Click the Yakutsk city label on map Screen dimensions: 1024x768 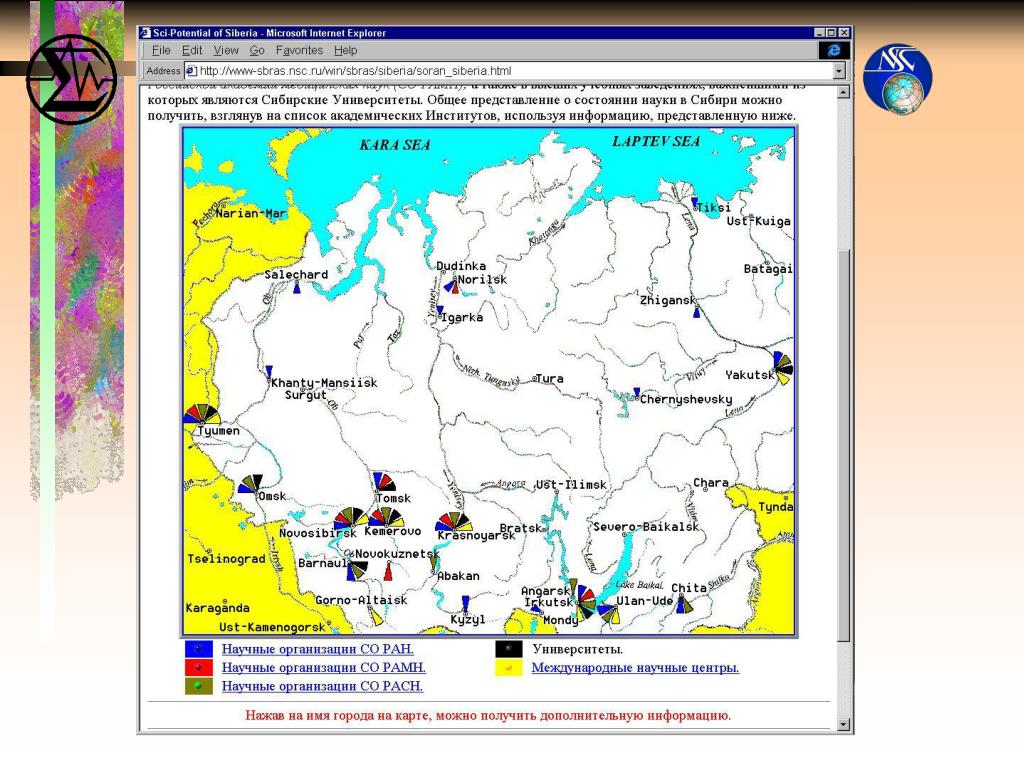point(750,375)
